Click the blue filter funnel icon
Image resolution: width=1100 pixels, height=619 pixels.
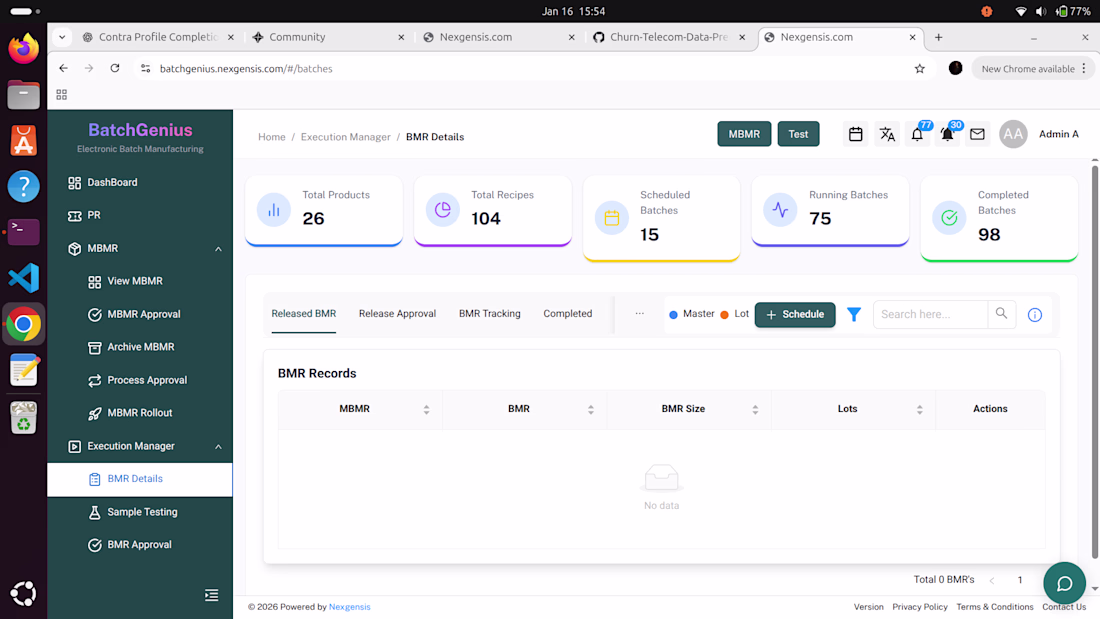(854, 314)
